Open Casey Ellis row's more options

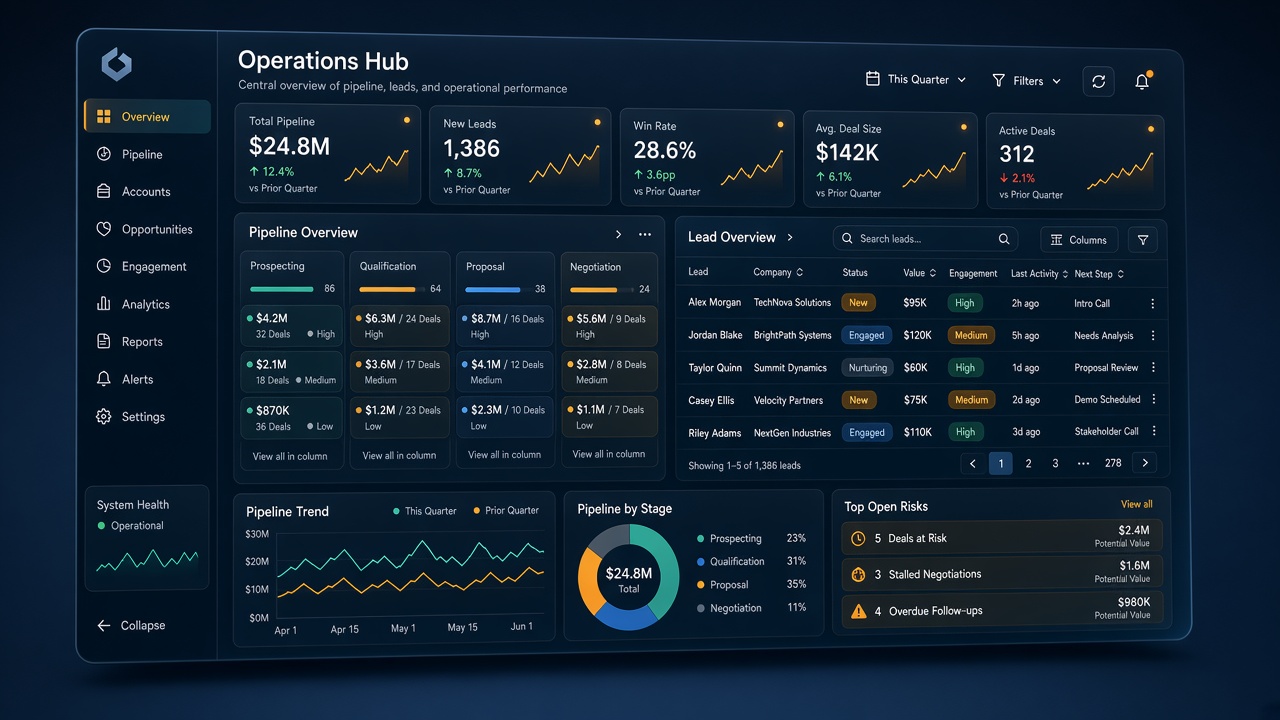pos(1153,399)
